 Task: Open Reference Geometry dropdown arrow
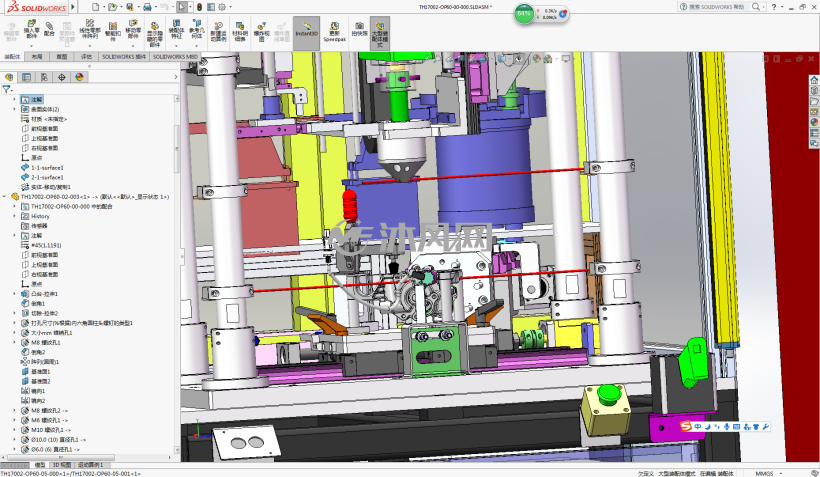pyautogui.click(x=197, y=46)
